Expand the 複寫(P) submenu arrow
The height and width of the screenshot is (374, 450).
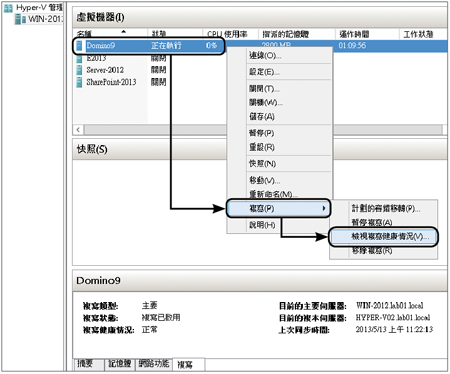[x=324, y=208]
